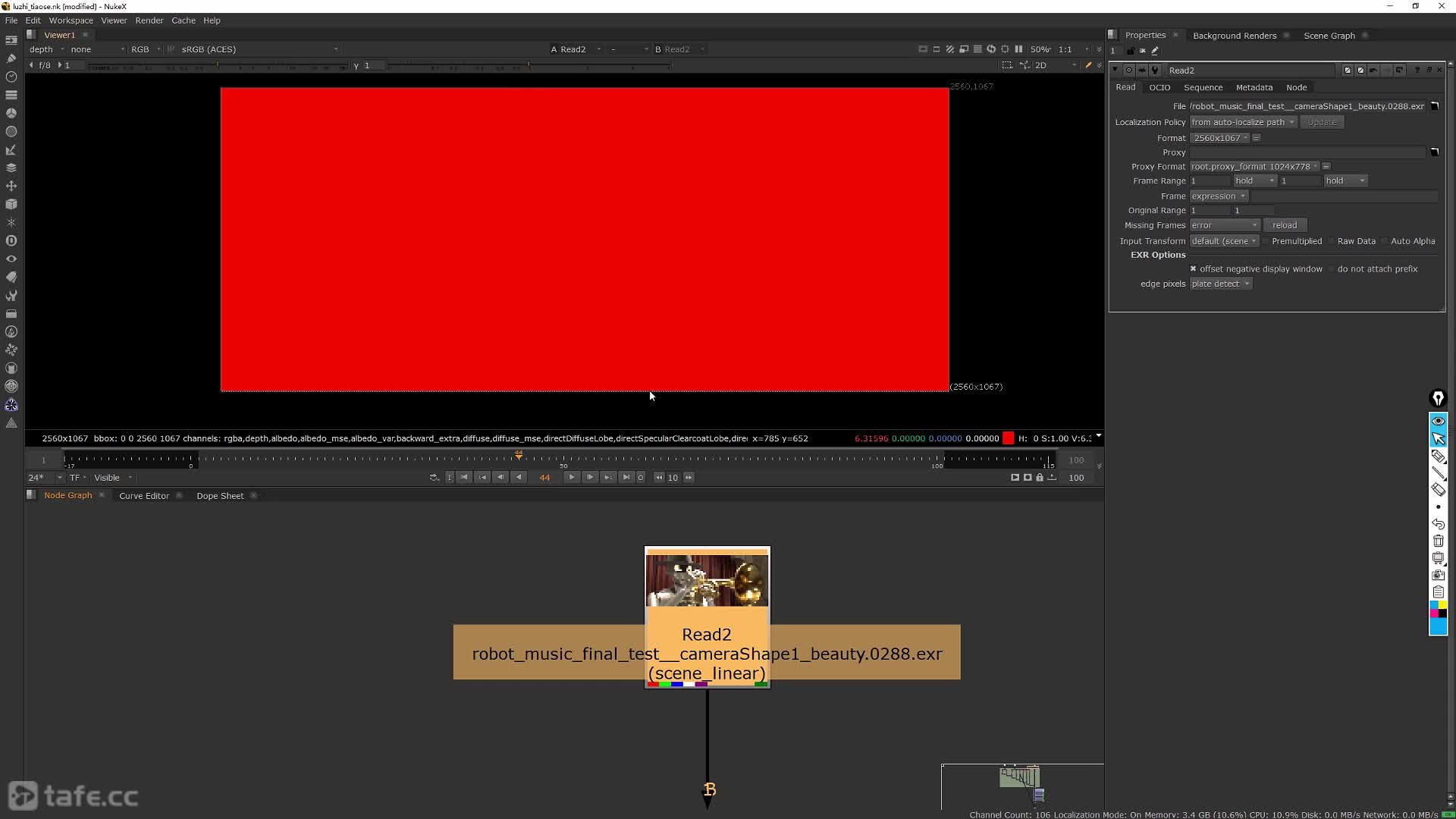The height and width of the screenshot is (819, 1456).
Task: Play forward in the viewer
Action: (x=572, y=478)
